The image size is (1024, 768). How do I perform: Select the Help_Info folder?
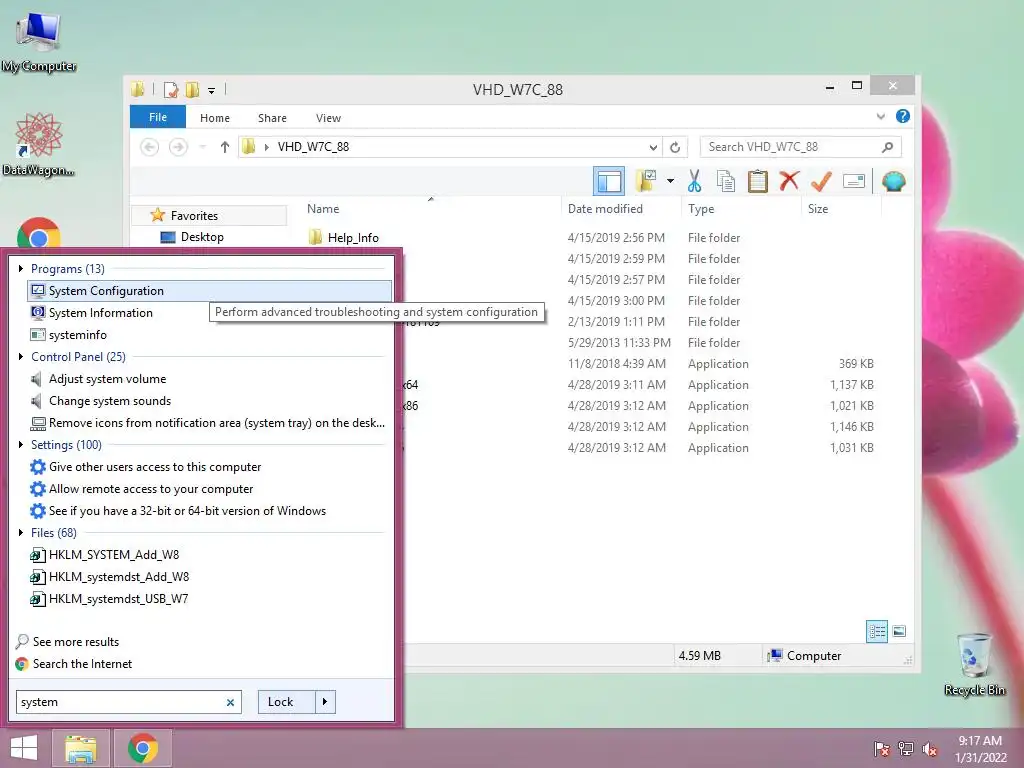(353, 238)
